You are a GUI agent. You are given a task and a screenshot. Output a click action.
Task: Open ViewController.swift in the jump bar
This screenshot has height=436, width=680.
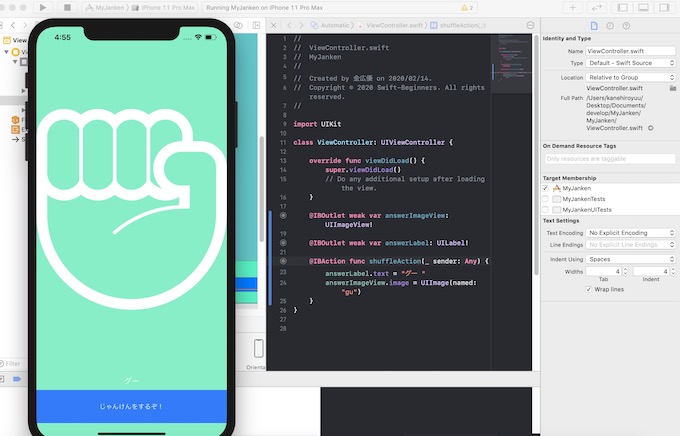pyautogui.click(x=390, y=25)
